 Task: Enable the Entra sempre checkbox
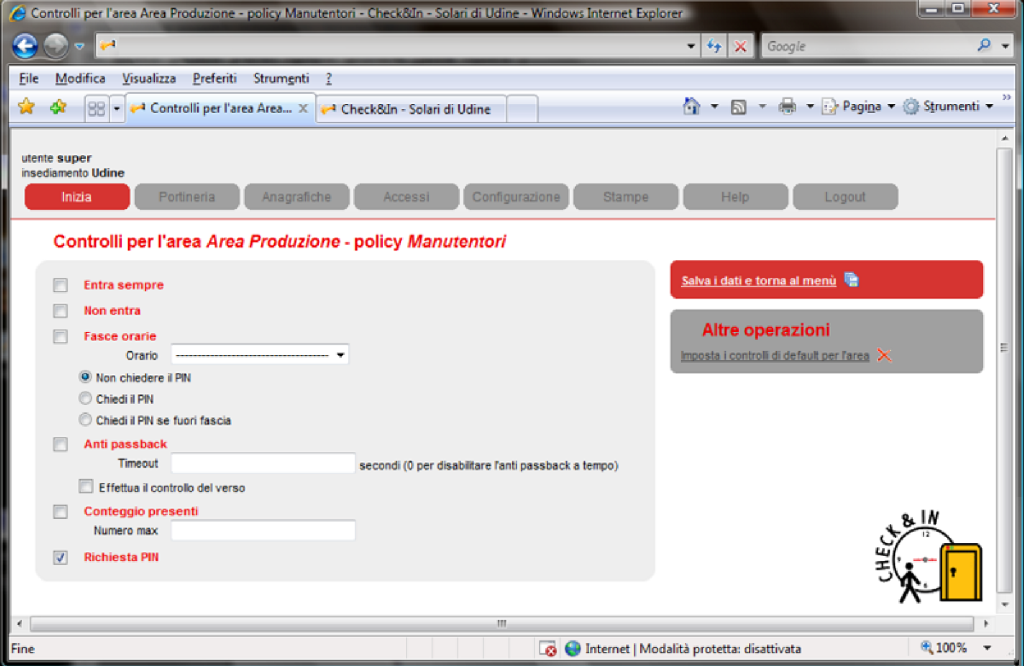[x=60, y=285]
